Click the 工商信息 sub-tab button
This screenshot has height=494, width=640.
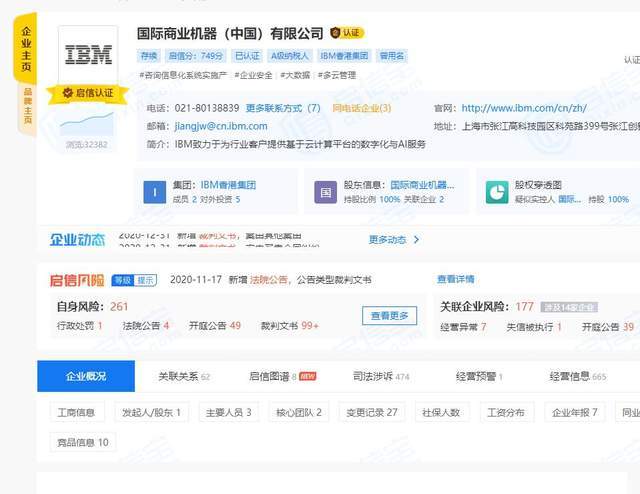point(77,412)
